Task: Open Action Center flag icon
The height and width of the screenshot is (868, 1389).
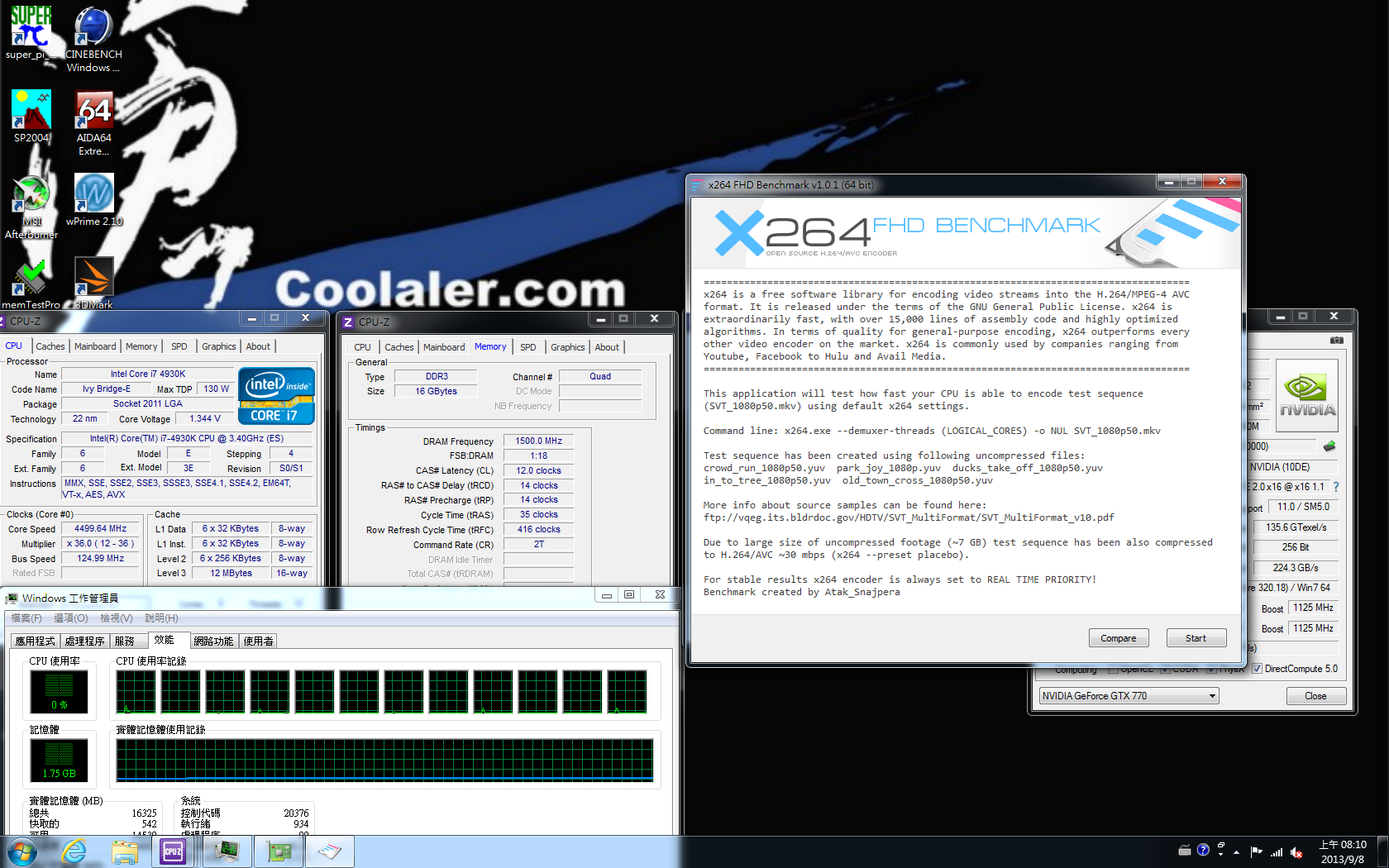Action: click(1256, 851)
